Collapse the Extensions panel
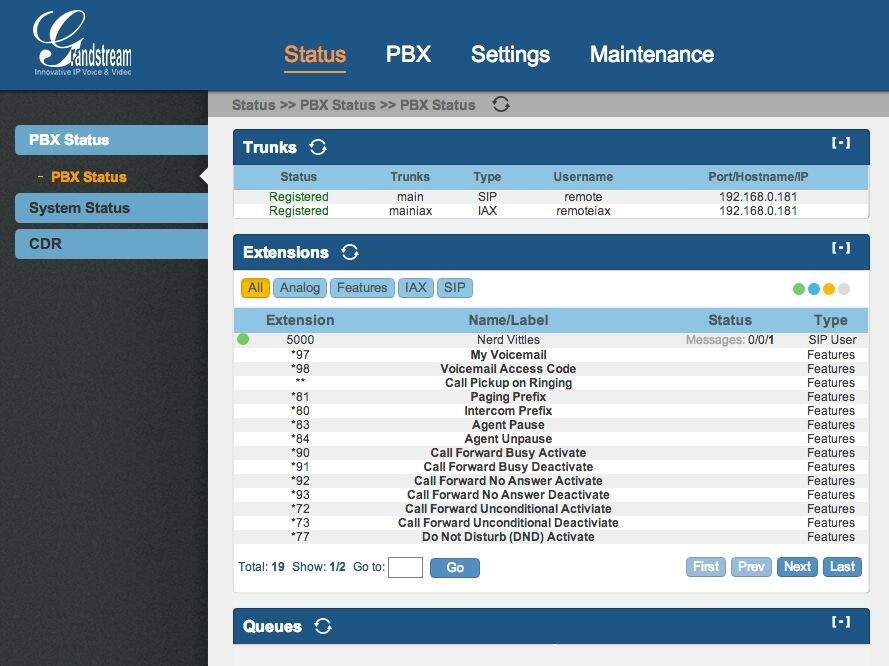Viewport: 889px width, 666px height. (x=841, y=248)
